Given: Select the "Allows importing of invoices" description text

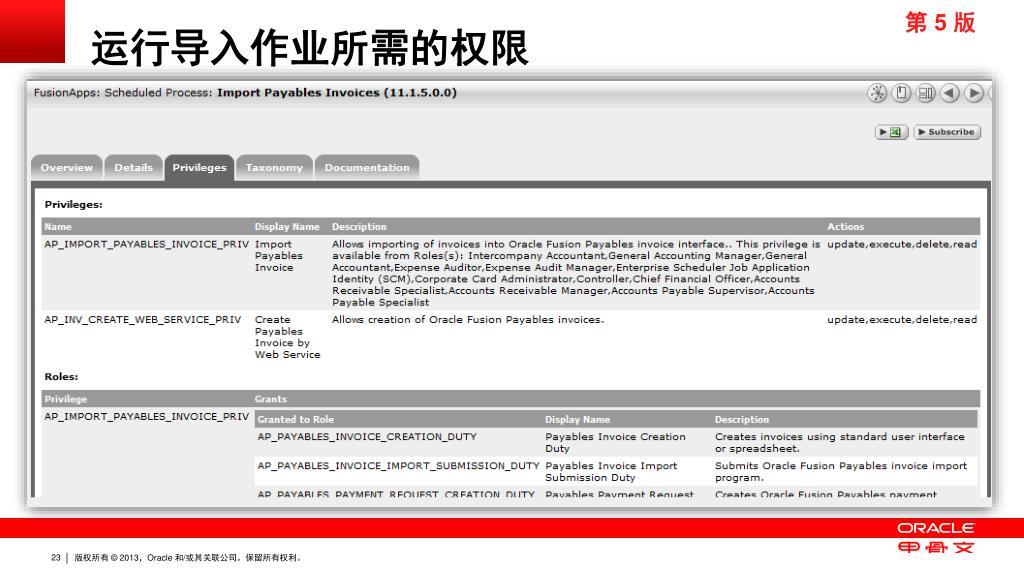Looking at the screenshot, I should pyautogui.click(x=575, y=273).
